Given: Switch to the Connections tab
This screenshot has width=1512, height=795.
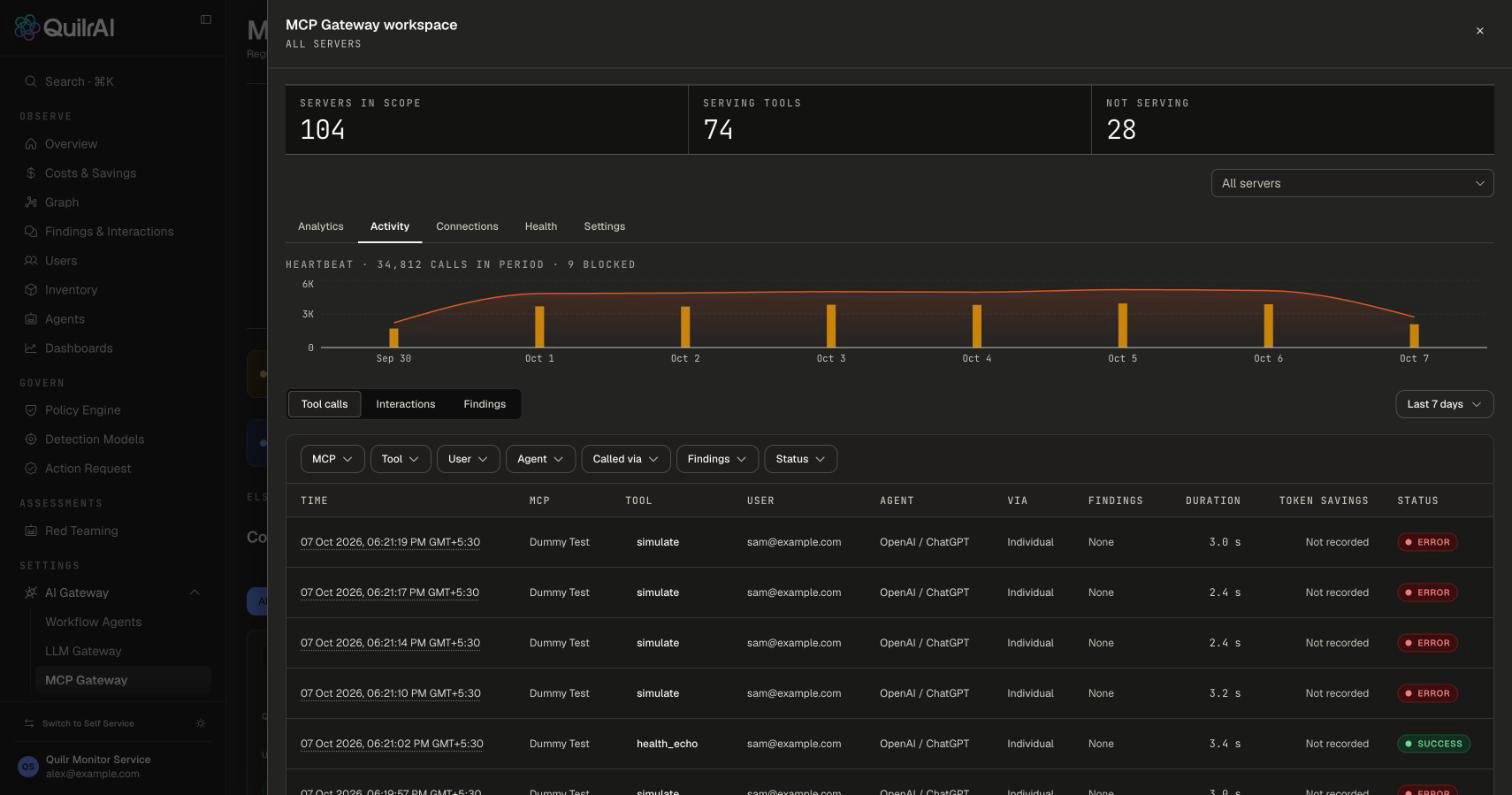Looking at the screenshot, I should [467, 226].
